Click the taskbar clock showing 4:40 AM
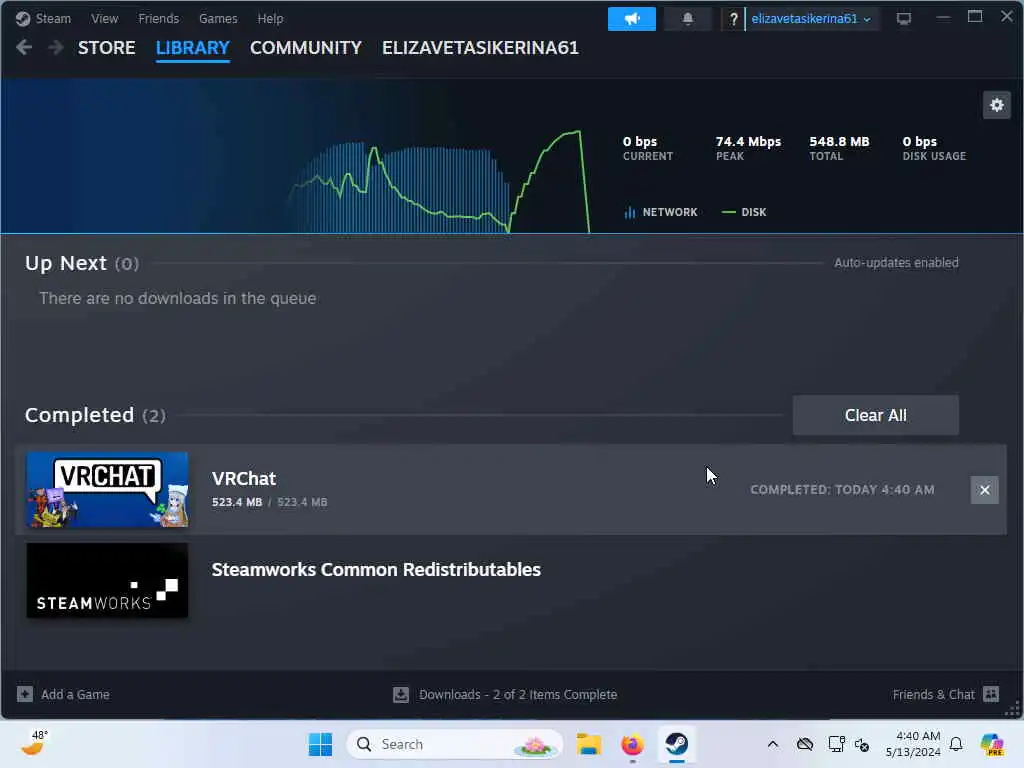The height and width of the screenshot is (768, 1024). pos(913,744)
